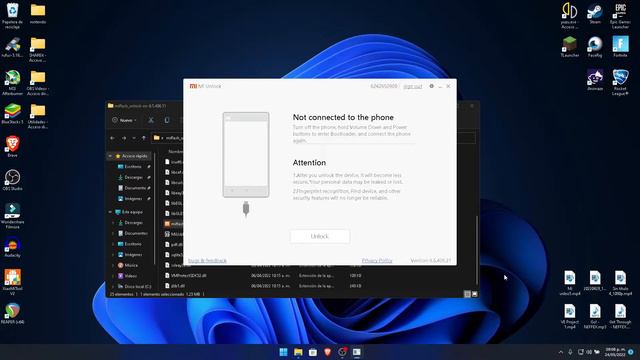The height and width of the screenshot is (360, 640).
Task: Click the Unlock button in Mi Unlock
Action: pos(320,236)
